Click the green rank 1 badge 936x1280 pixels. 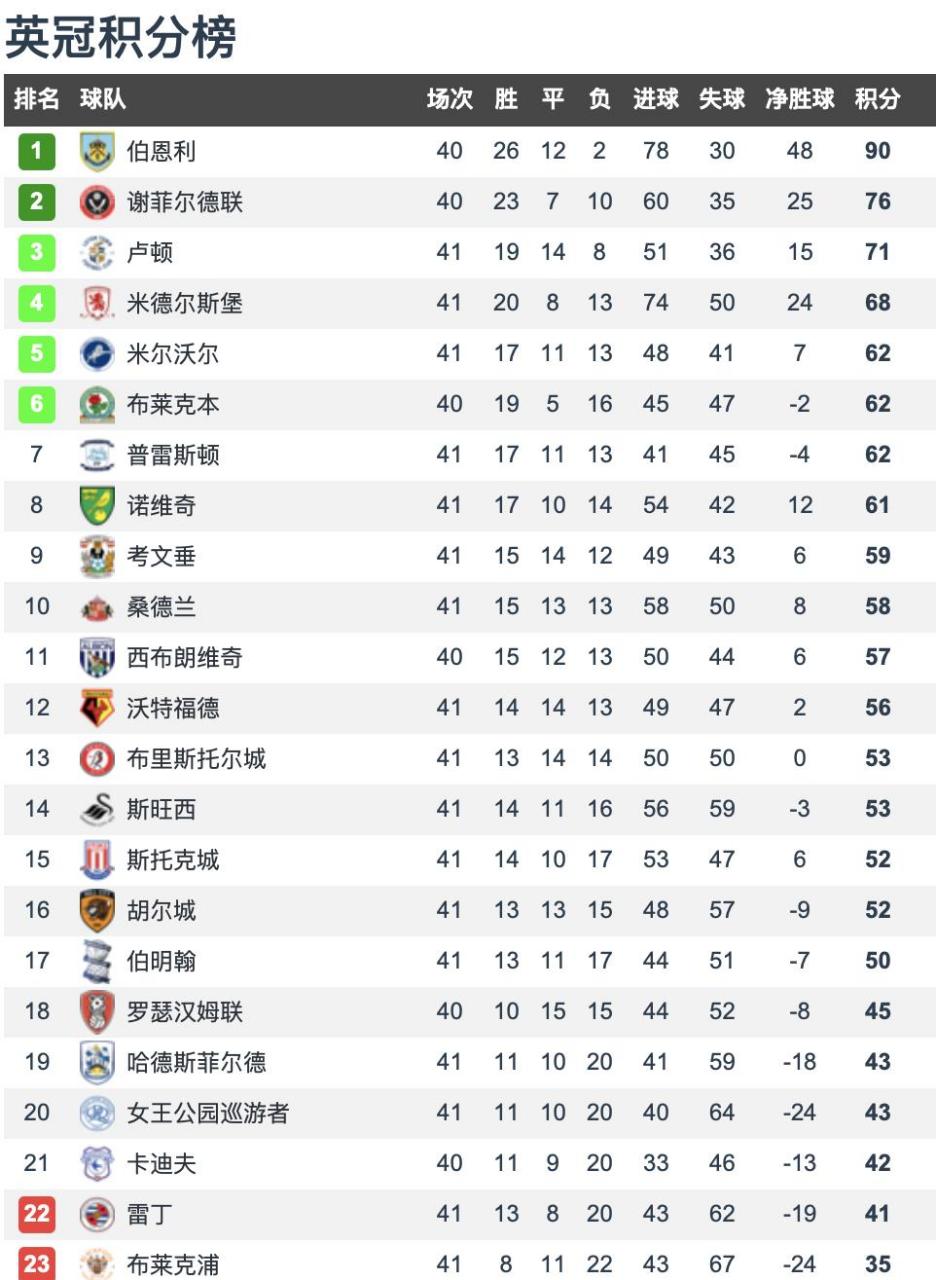[x=36, y=152]
